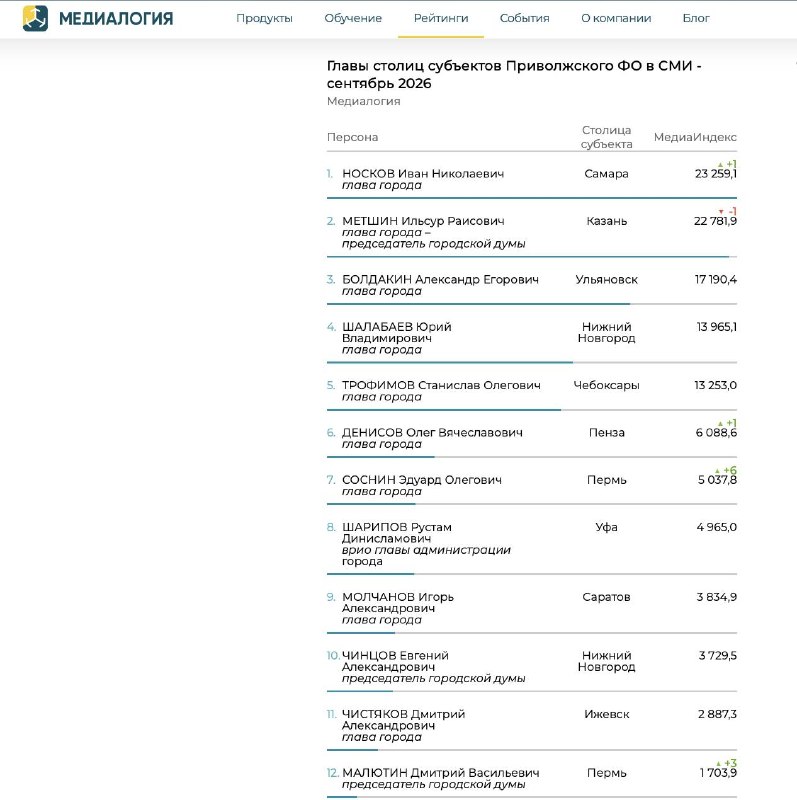
Task: Click the red down arrow beside МЕТШИН's index
Action: [721, 212]
